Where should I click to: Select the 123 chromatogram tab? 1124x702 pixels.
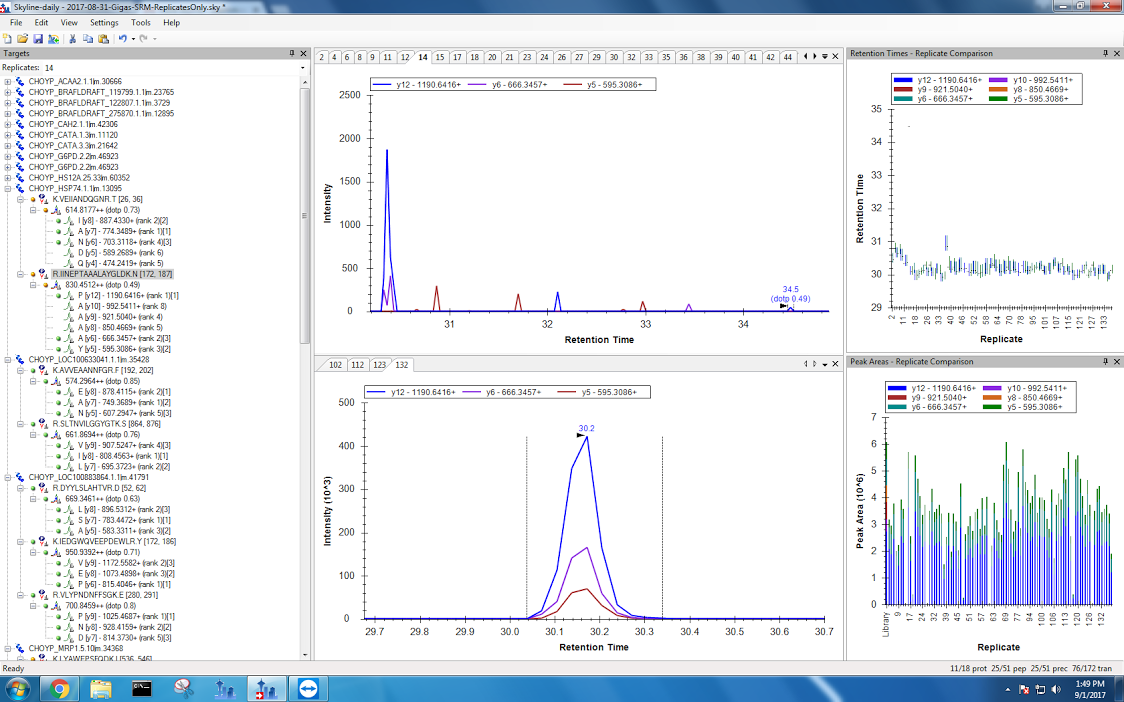pos(379,365)
